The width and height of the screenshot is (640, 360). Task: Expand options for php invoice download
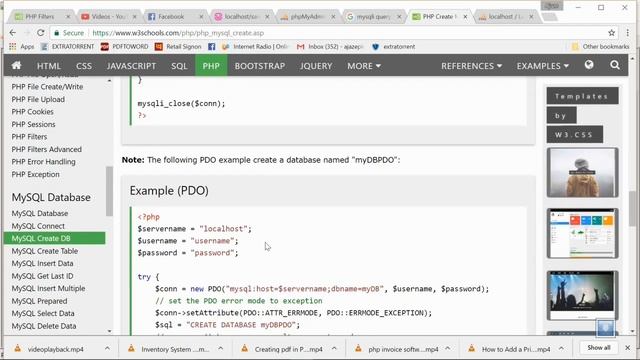coord(448,348)
